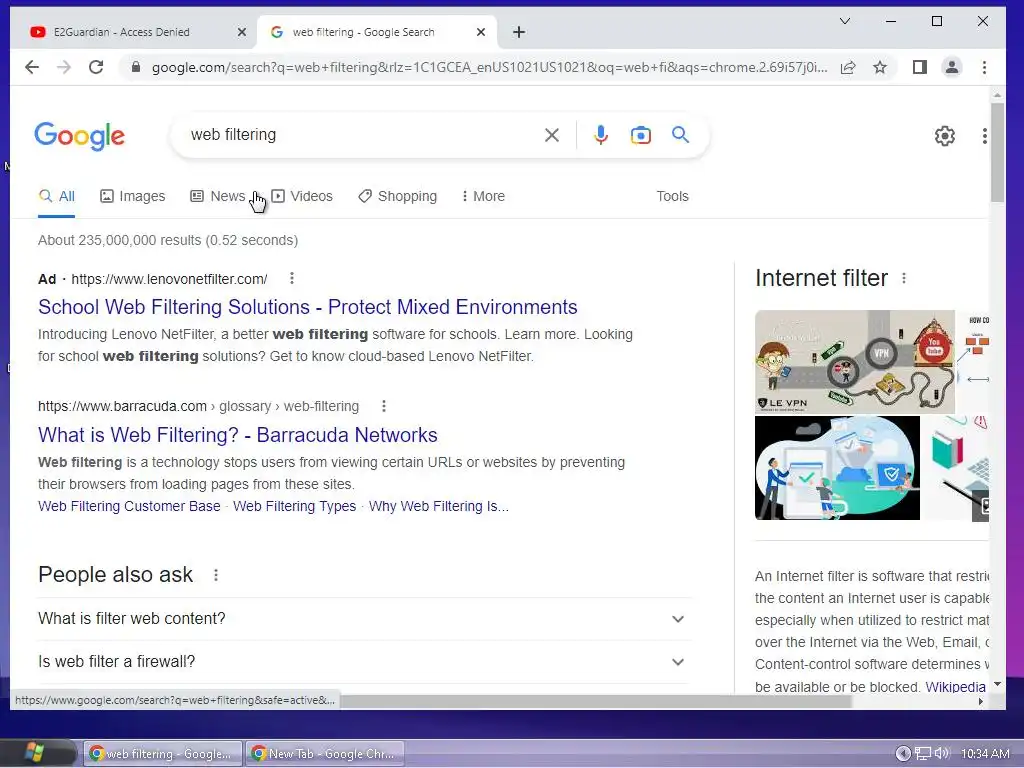This screenshot has width=1024, height=768.
Task: Search by image with the camera icon
Action: 641,135
